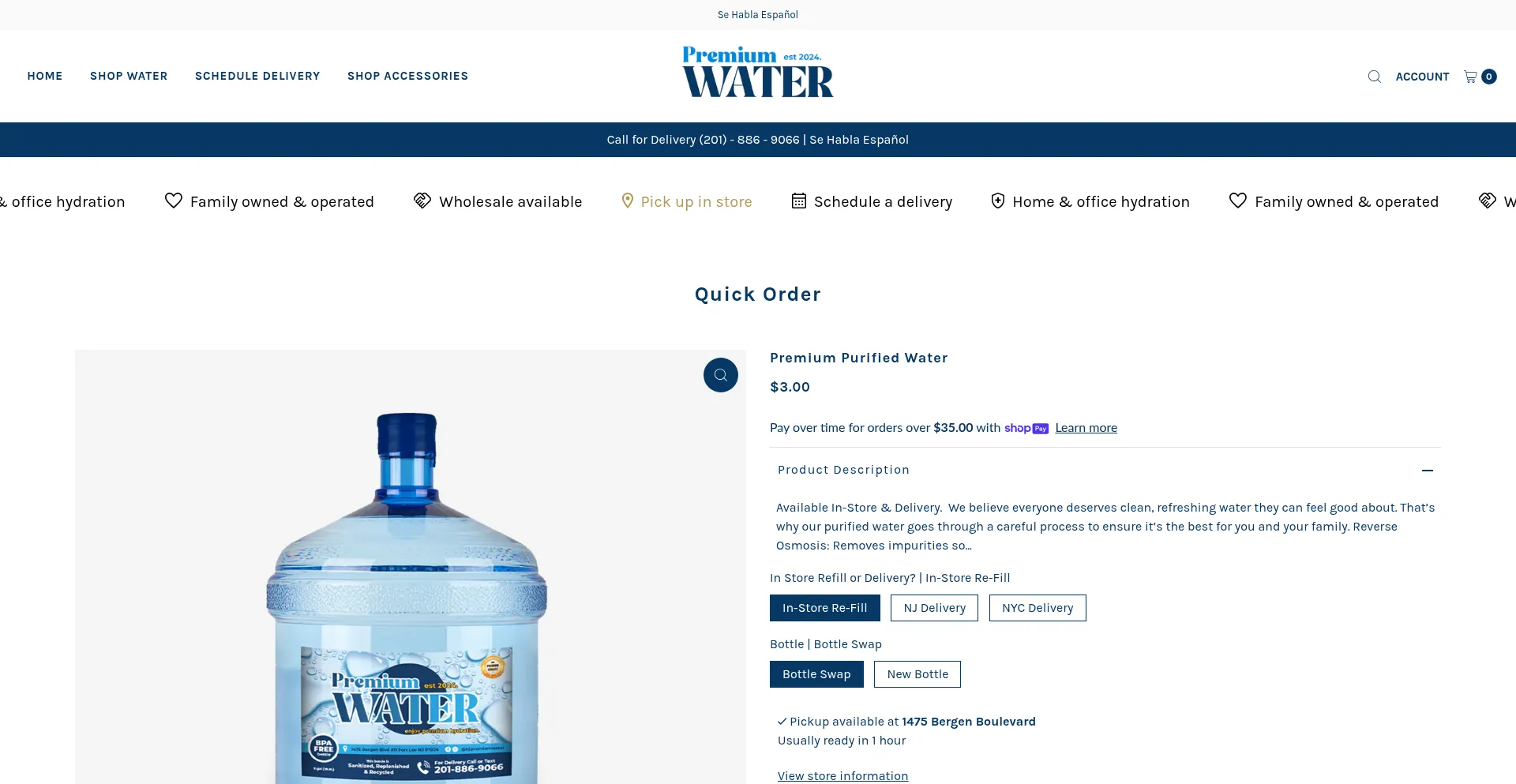Click the handshake icon beside Wholesale available
Viewport: 1516px width, 784px height.
tap(422, 201)
